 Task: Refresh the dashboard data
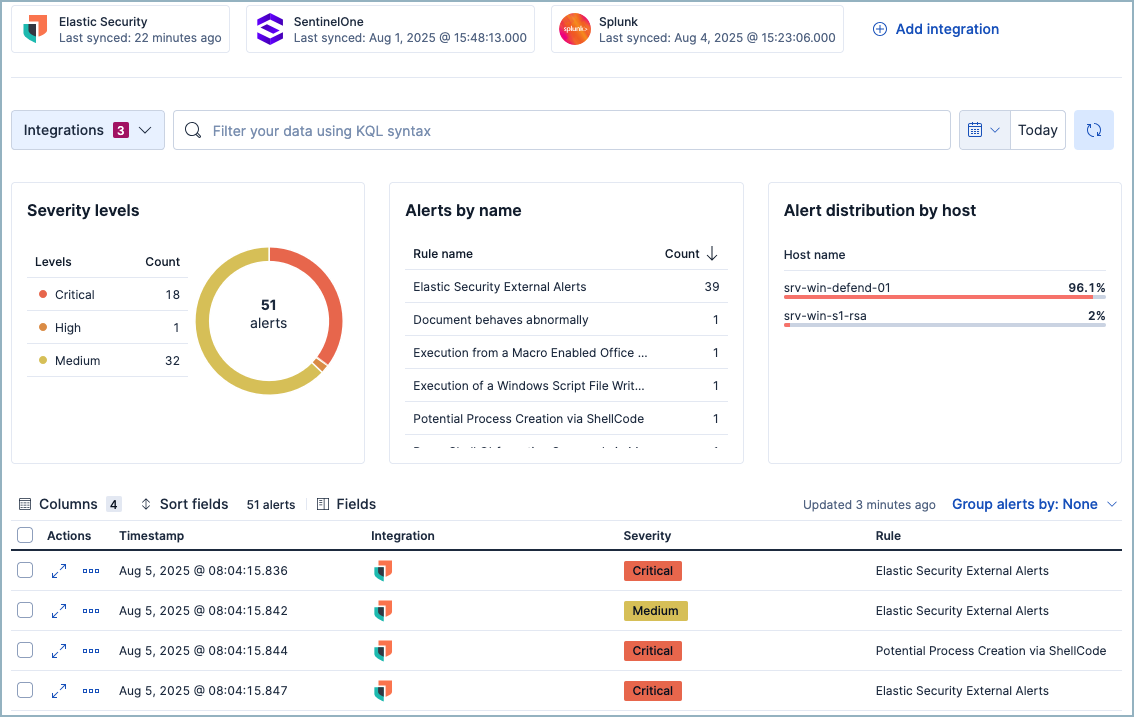tap(1093, 129)
